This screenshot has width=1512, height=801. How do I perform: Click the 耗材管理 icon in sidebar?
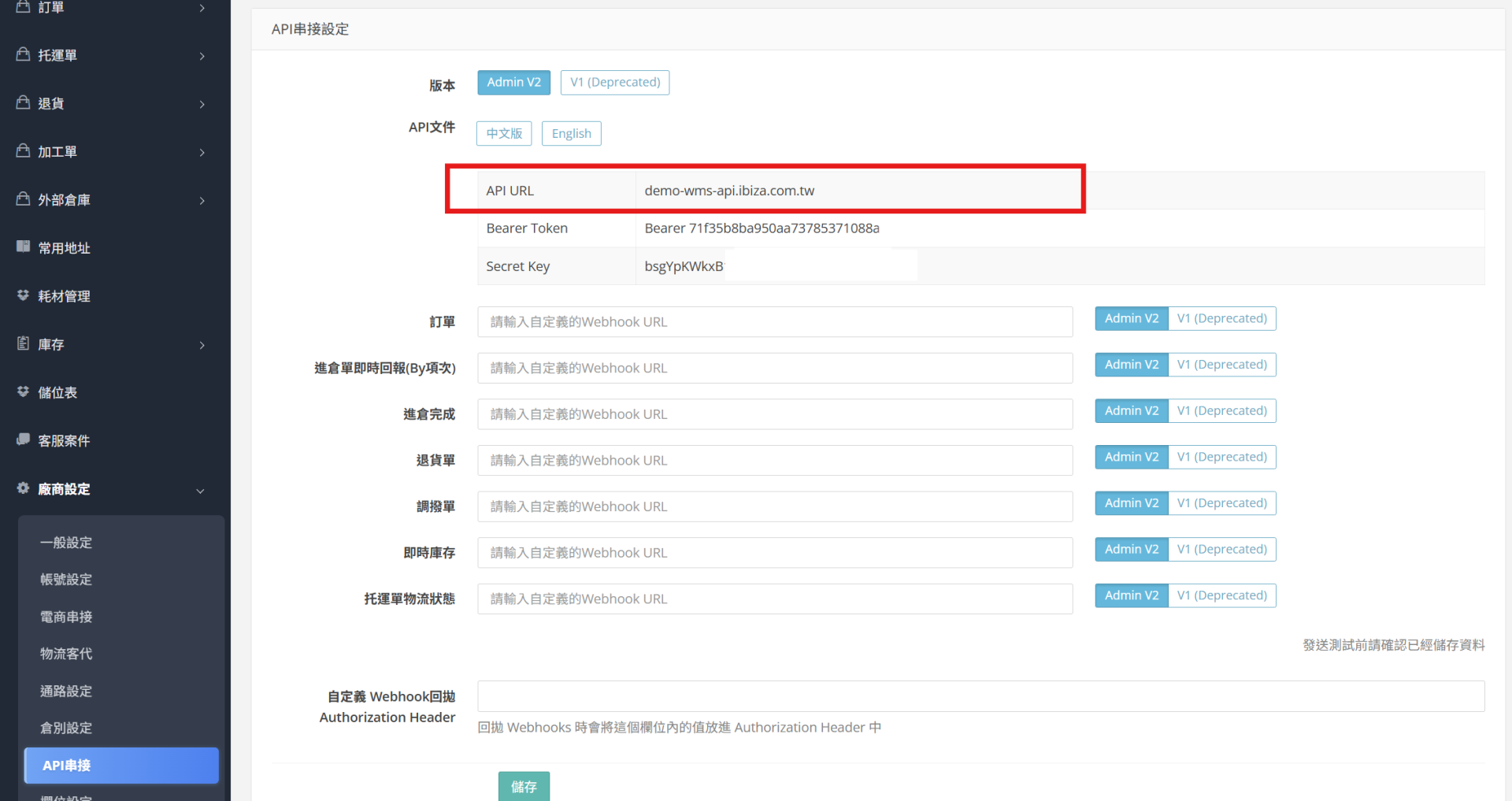pyautogui.click(x=23, y=295)
